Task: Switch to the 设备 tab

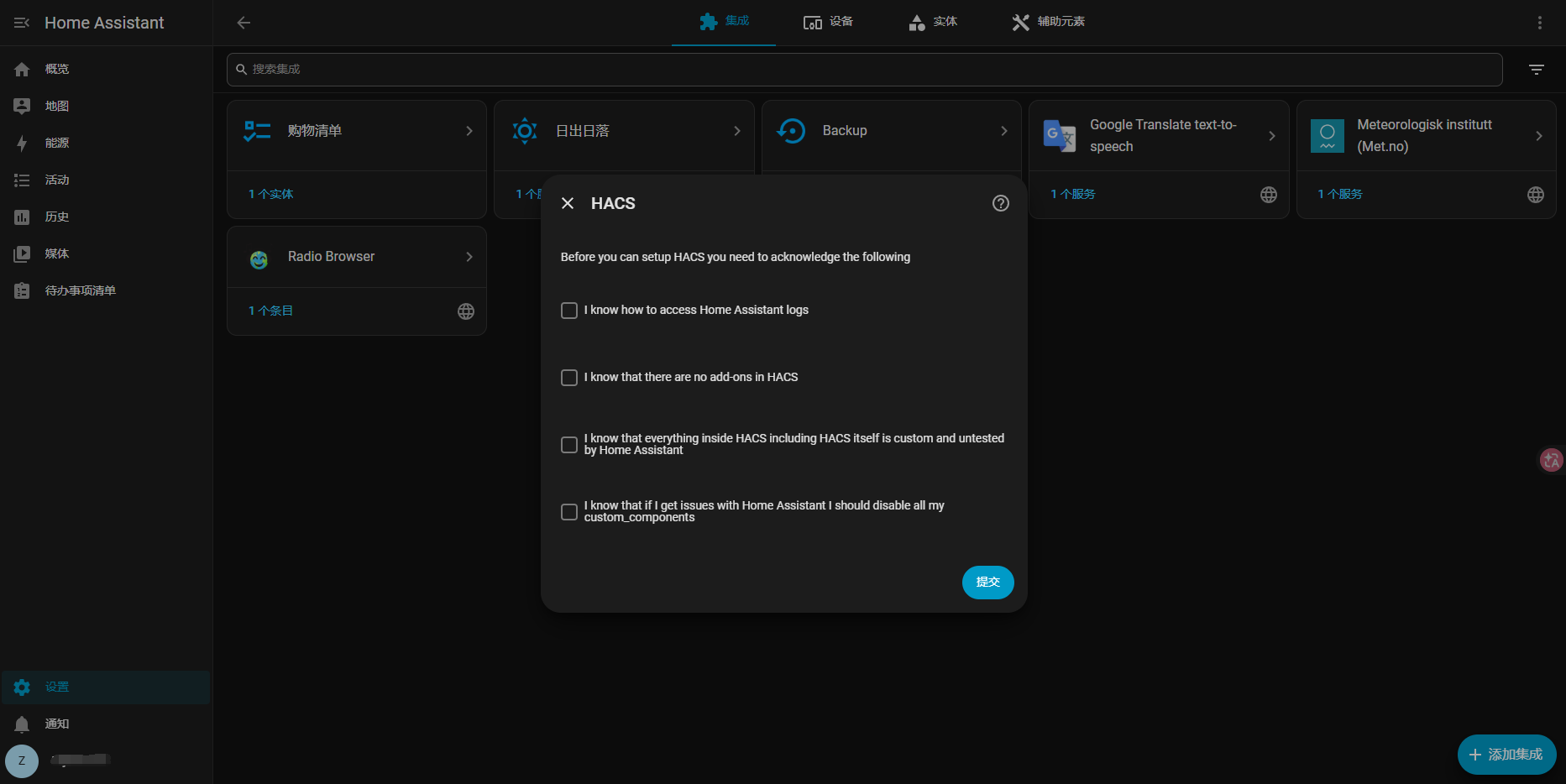Action: (828, 22)
